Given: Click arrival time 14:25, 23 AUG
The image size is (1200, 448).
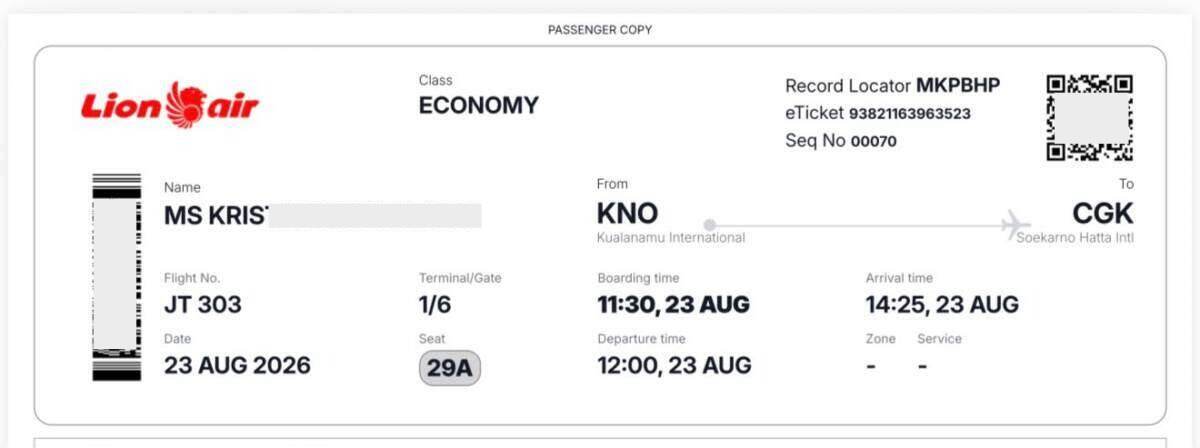Looking at the screenshot, I should tap(942, 304).
